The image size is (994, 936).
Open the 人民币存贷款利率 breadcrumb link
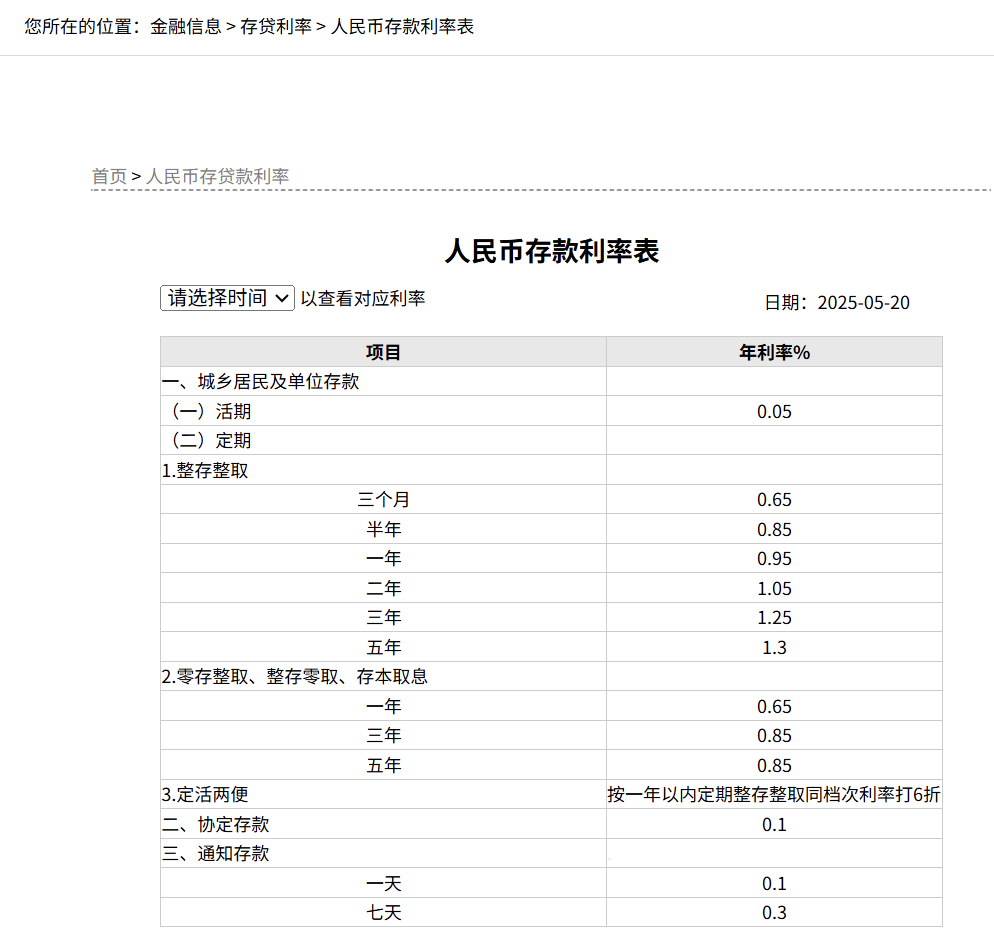(217, 176)
